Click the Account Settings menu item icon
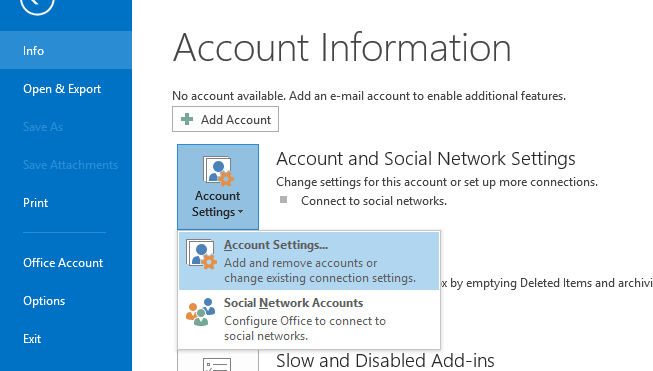653x371 pixels. (201, 254)
